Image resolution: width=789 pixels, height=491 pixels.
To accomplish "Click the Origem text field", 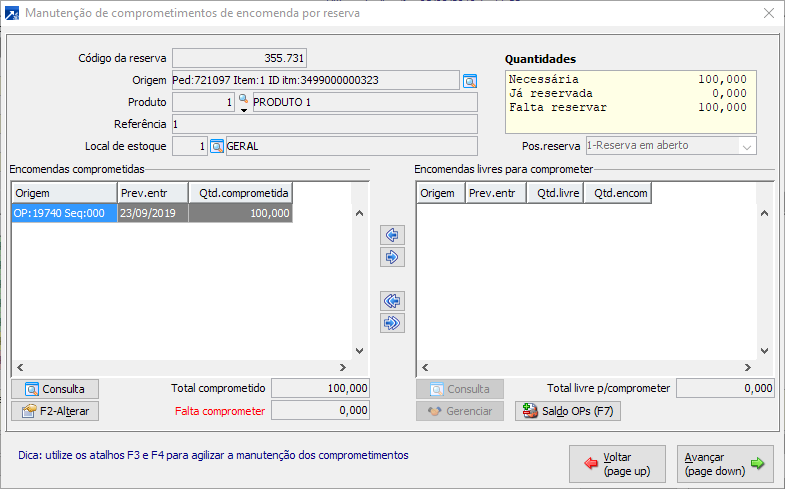I will pyautogui.click(x=316, y=80).
